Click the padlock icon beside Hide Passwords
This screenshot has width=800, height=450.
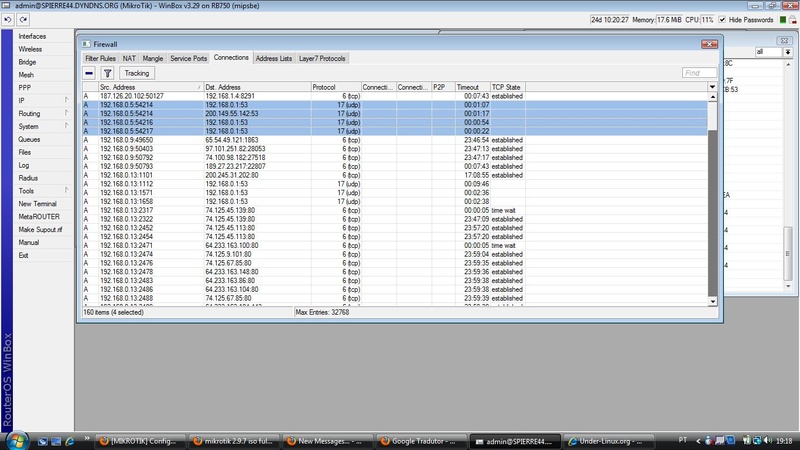click(x=793, y=19)
